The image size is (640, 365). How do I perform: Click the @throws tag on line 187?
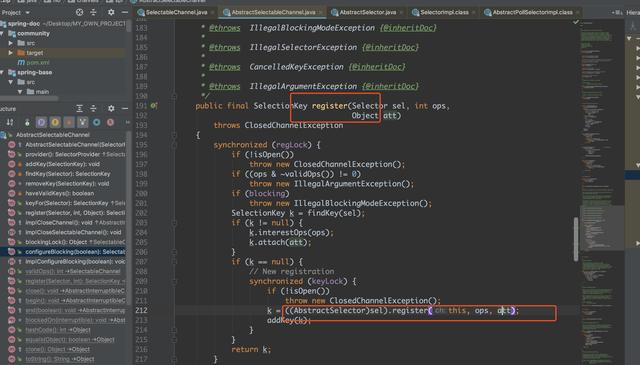(224, 67)
